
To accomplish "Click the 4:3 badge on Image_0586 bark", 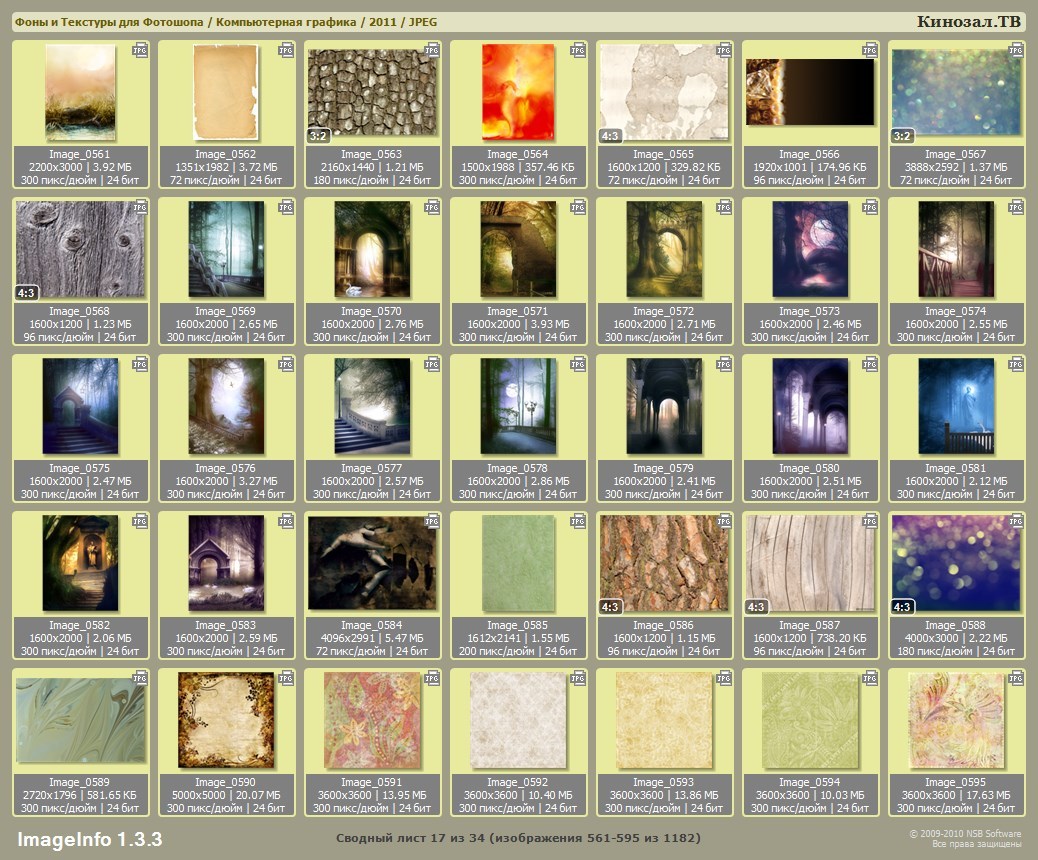I will (610, 607).
